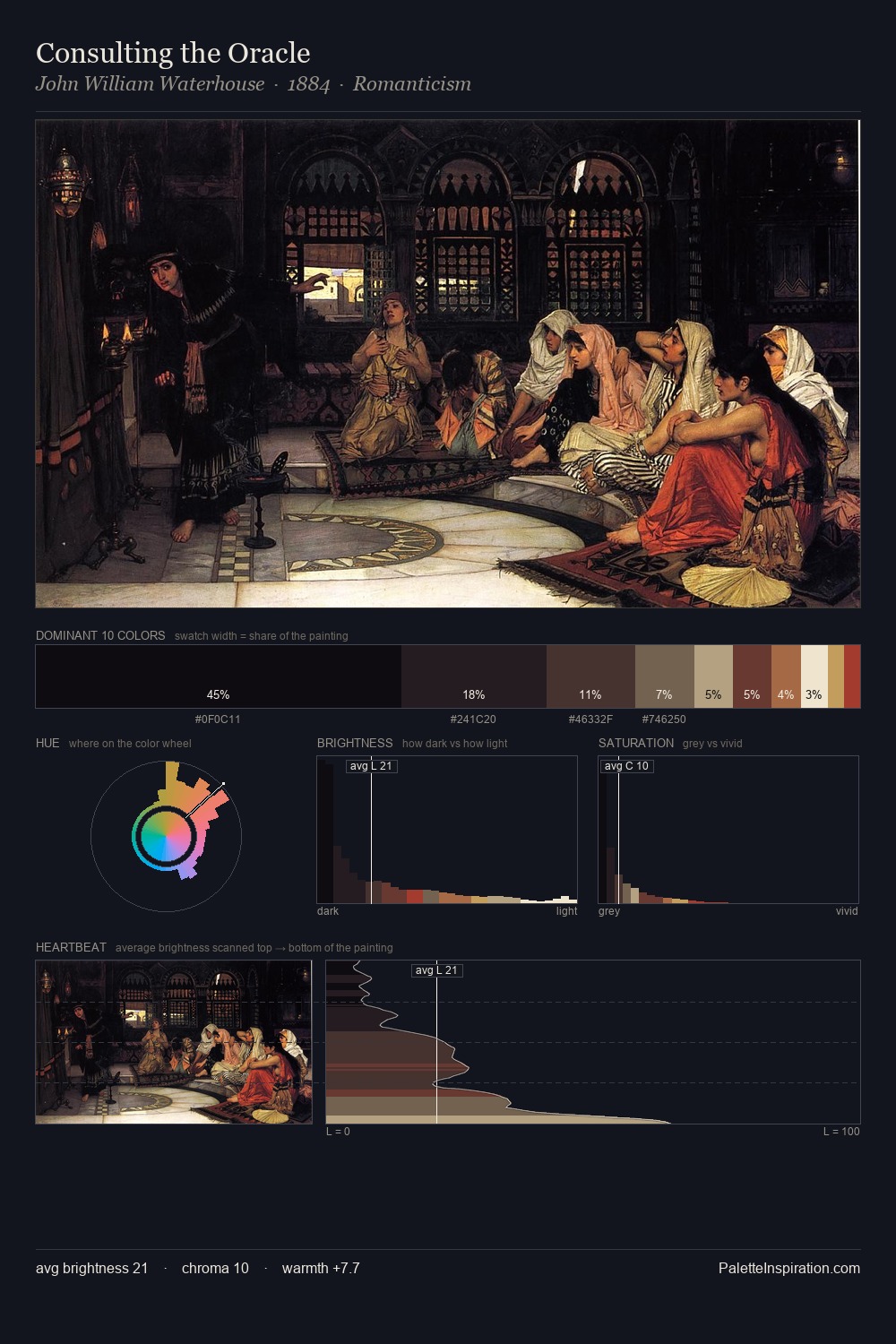Click the DOMINANT 10 COLORS heading
896x1344 pixels.
100,635
